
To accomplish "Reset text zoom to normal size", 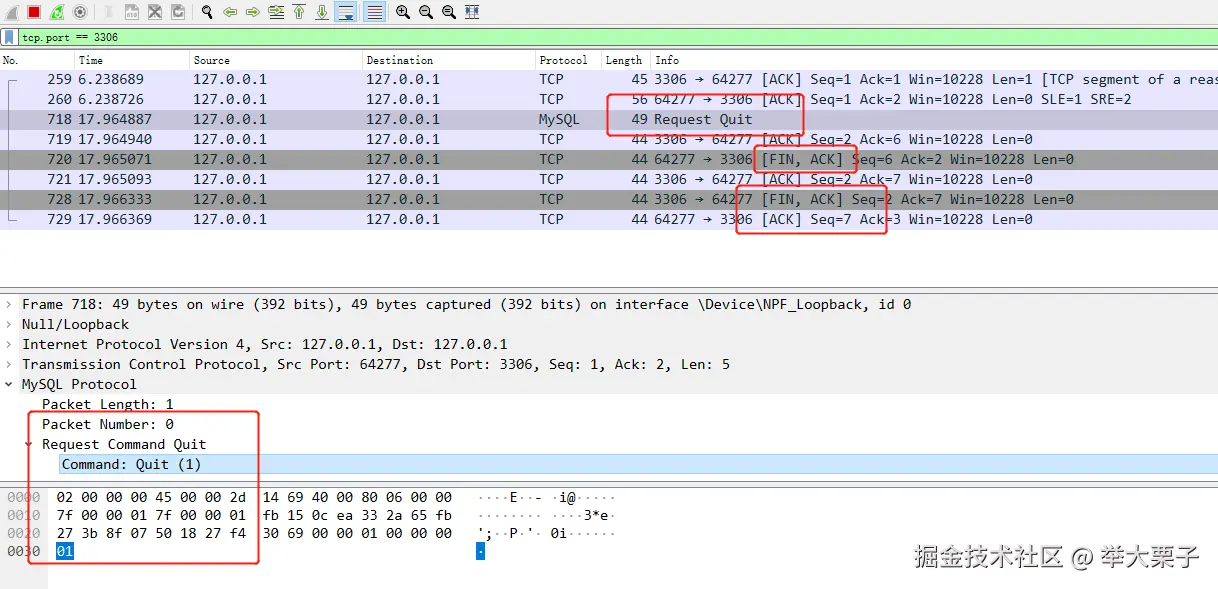I will [449, 12].
